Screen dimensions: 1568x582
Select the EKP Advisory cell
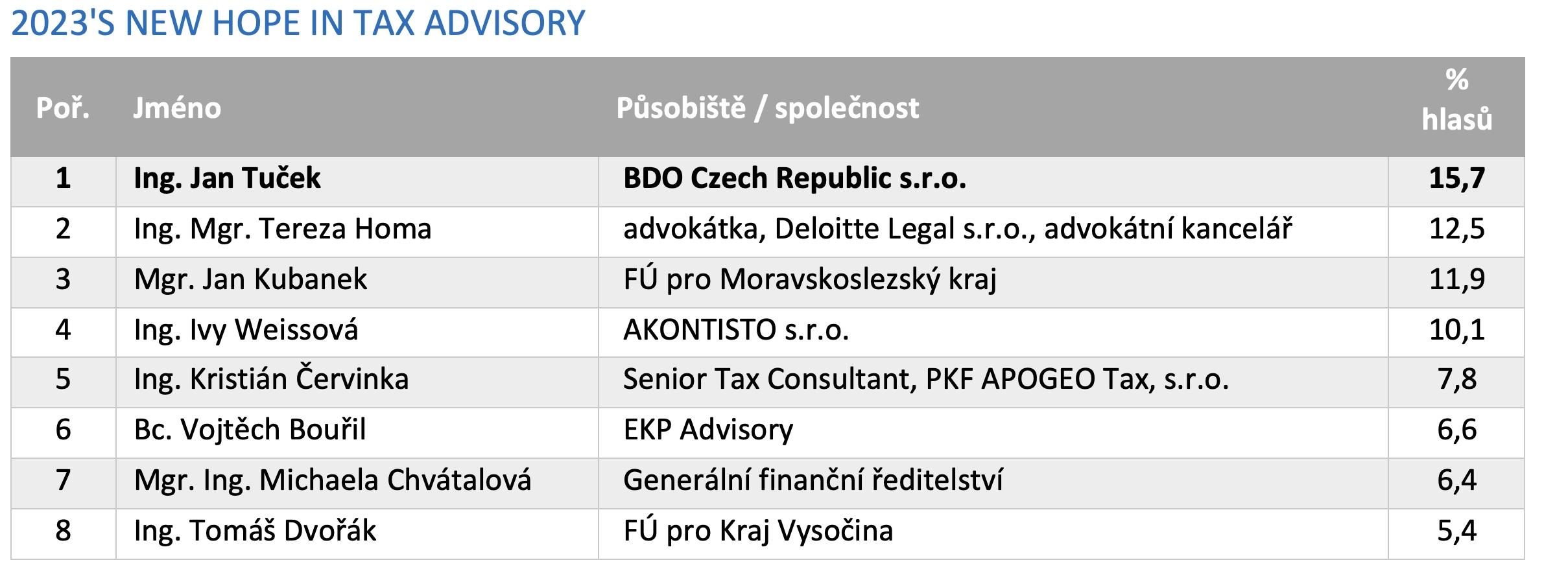(x=993, y=430)
